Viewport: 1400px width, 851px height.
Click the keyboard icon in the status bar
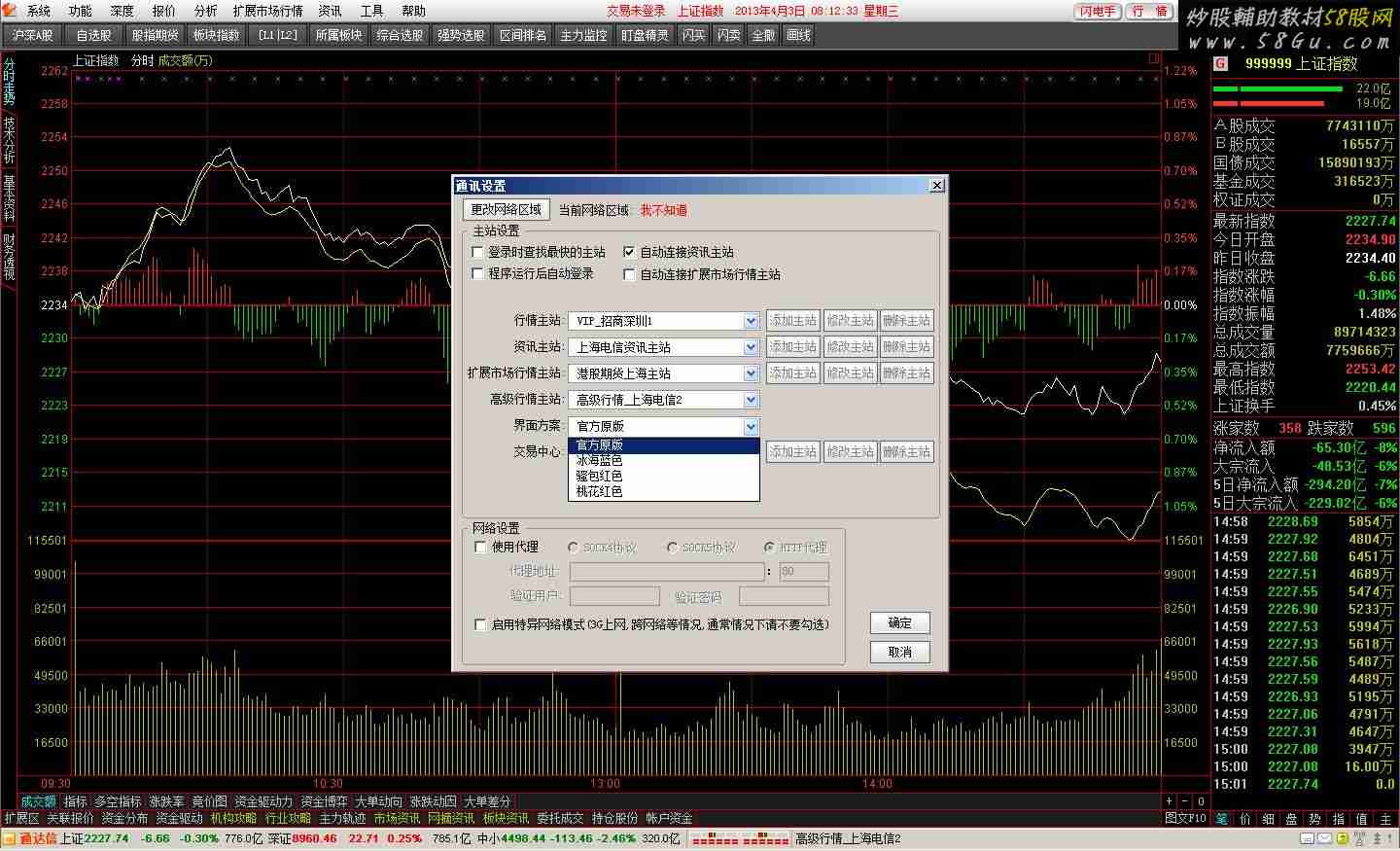point(1307,838)
